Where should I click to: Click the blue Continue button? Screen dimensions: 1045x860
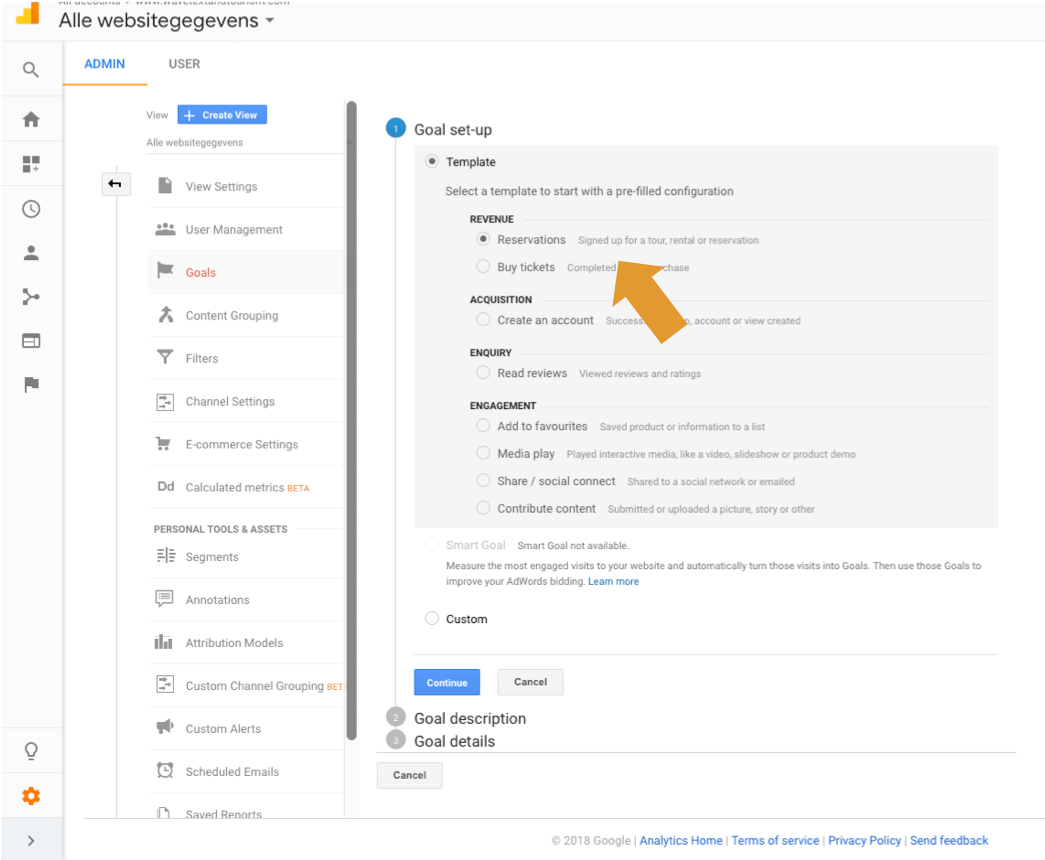(x=447, y=683)
